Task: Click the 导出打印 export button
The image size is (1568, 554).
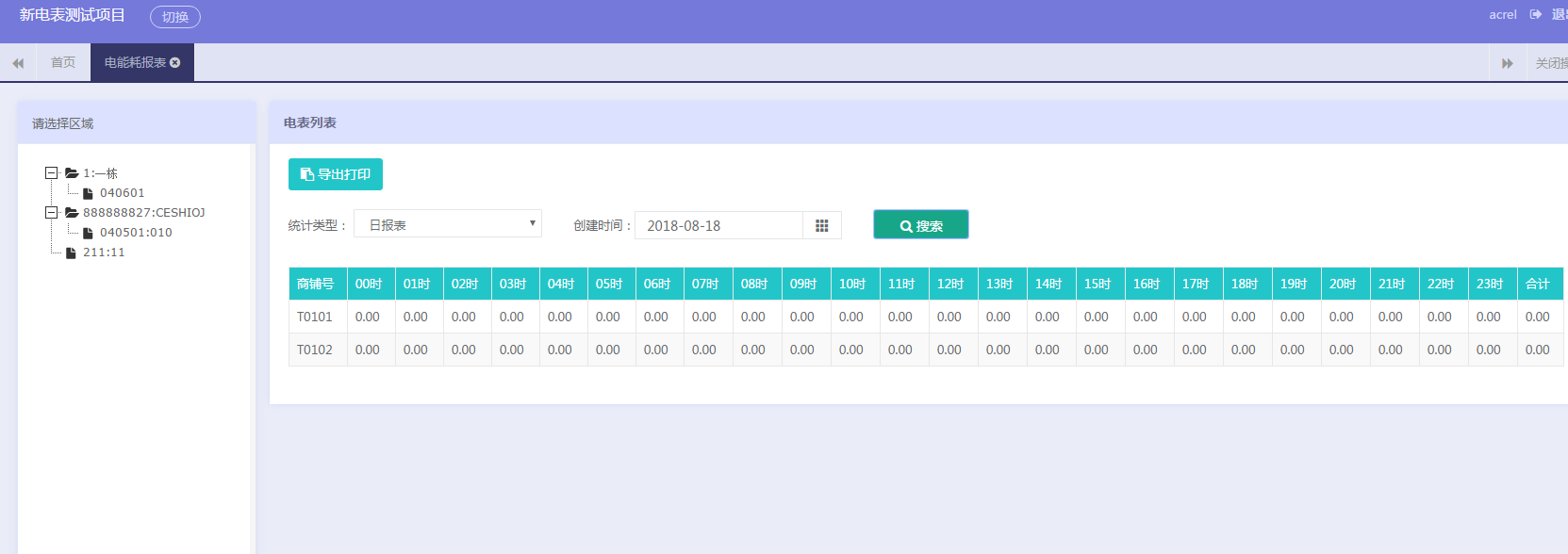Action: click(336, 174)
